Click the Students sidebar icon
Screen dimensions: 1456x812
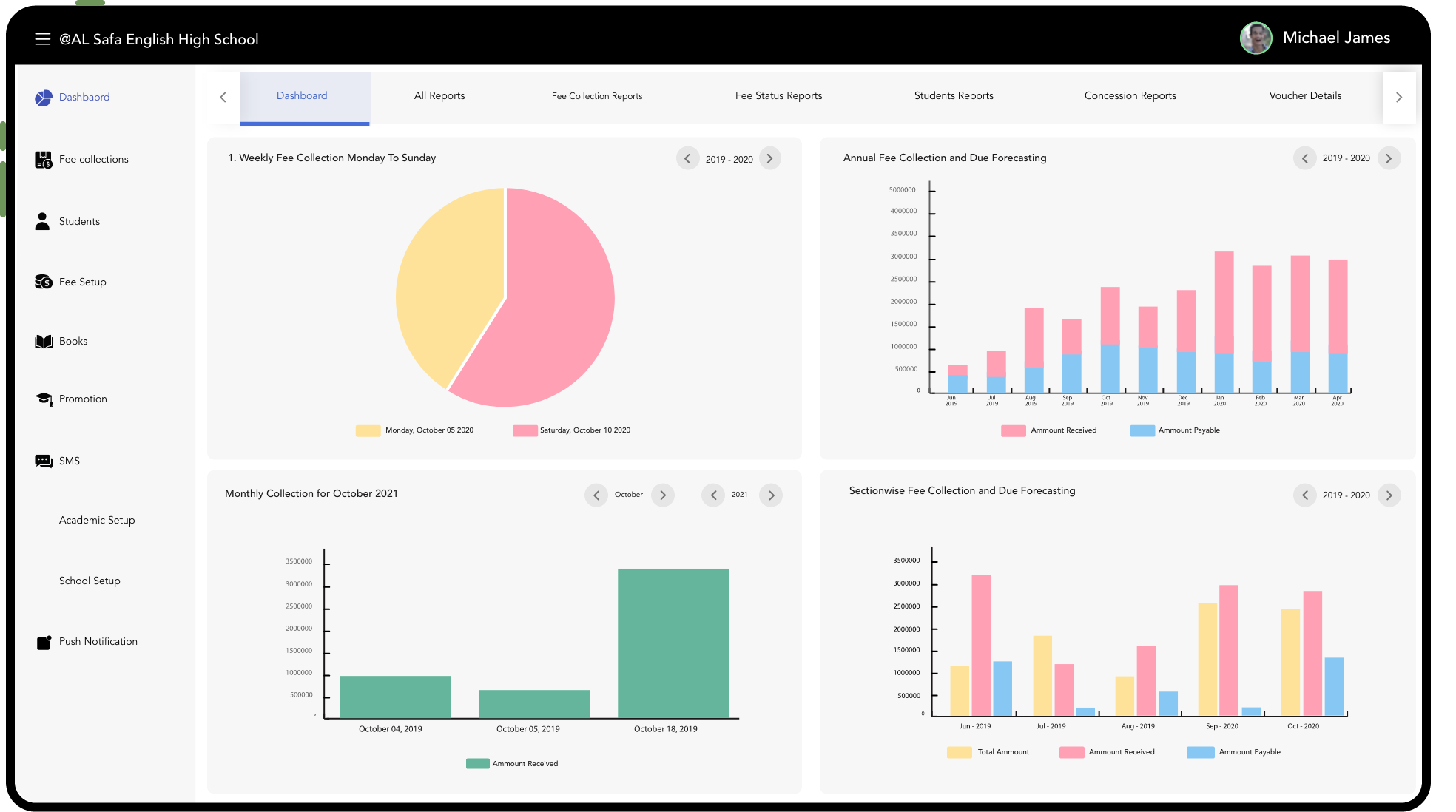tap(41, 221)
